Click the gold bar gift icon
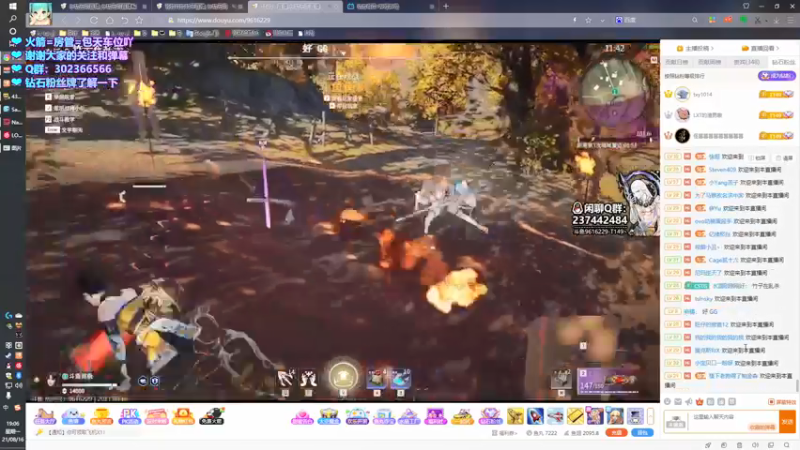 (x=575, y=416)
